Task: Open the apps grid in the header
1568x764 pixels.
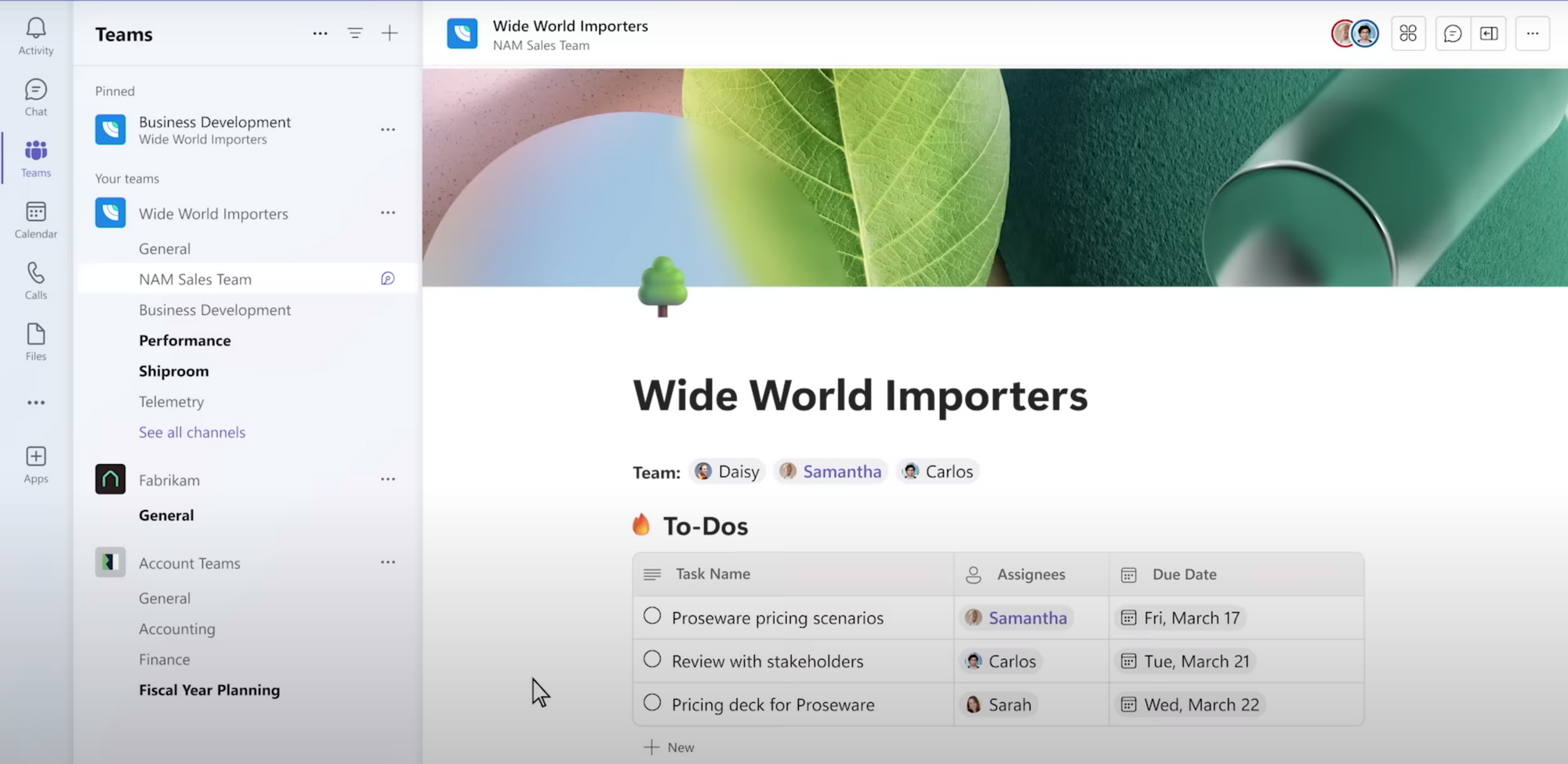Action: coord(1408,34)
